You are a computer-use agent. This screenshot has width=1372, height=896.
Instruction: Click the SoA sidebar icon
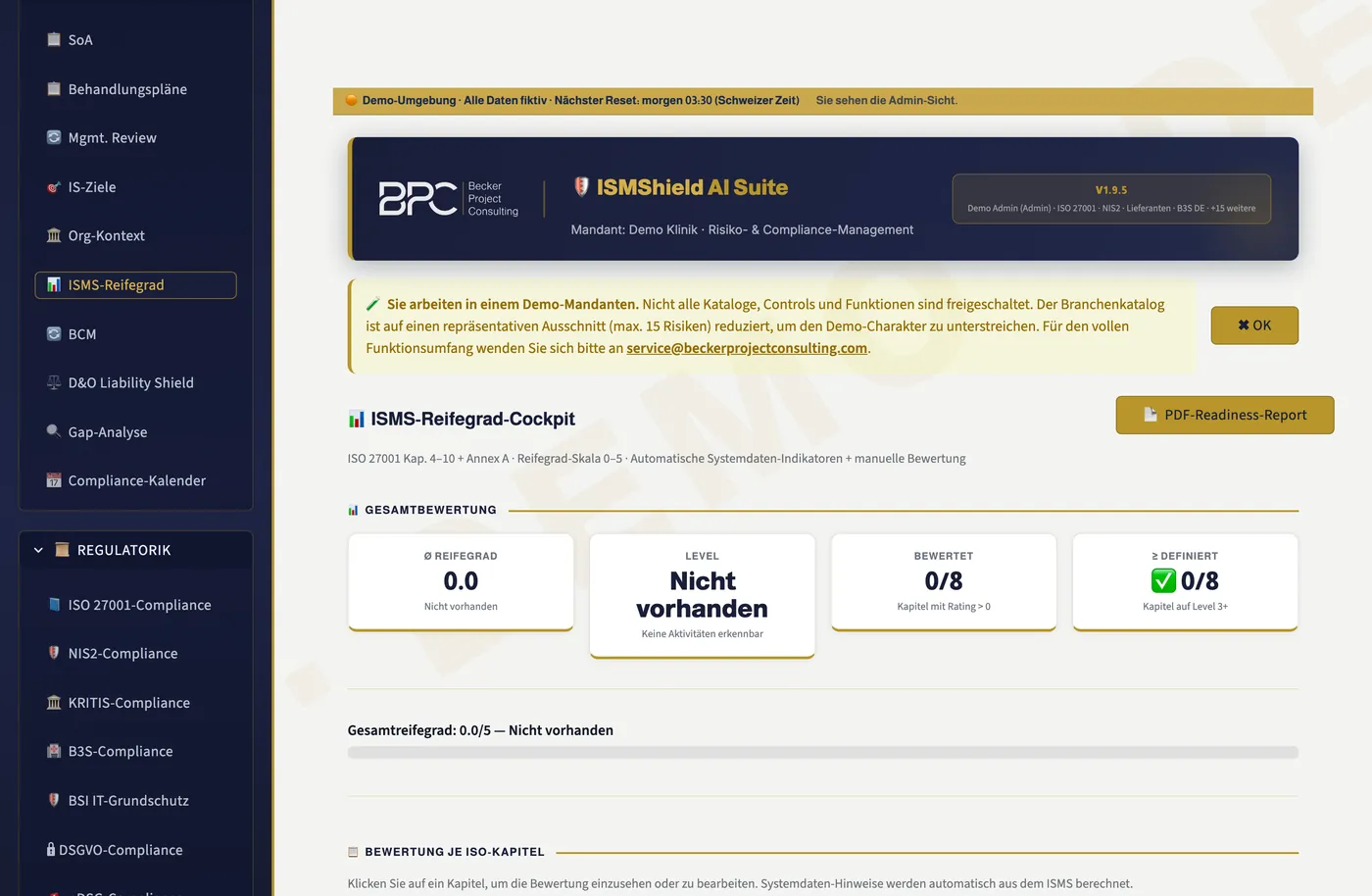pyautogui.click(x=54, y=40)
